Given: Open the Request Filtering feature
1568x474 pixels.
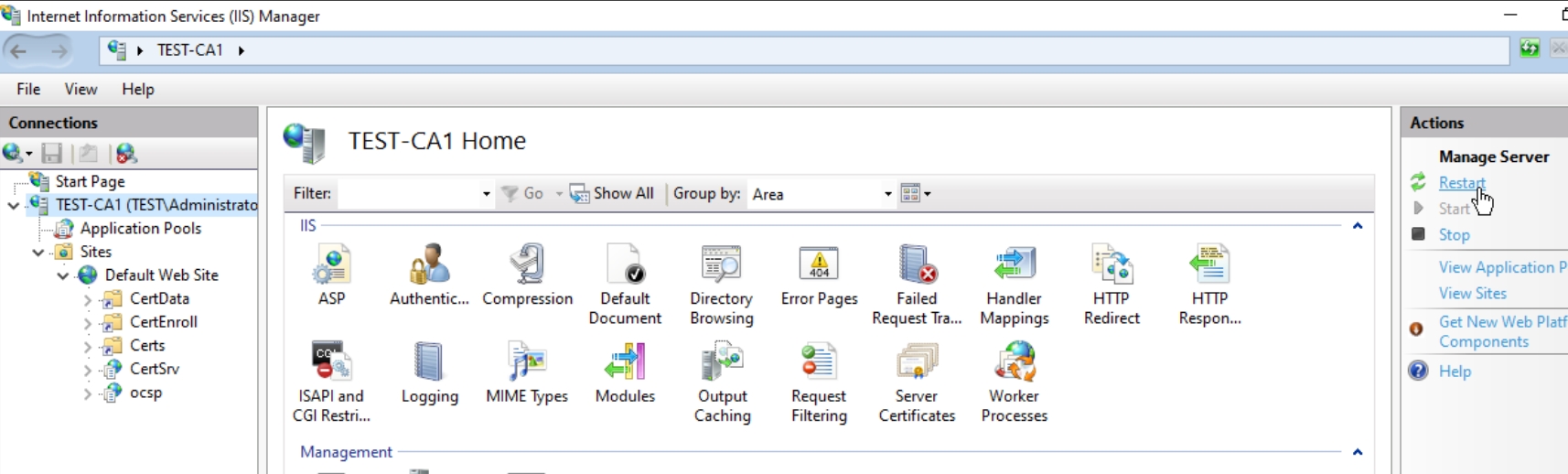Looking at the screenshot, I should click(x=819, y=382).
